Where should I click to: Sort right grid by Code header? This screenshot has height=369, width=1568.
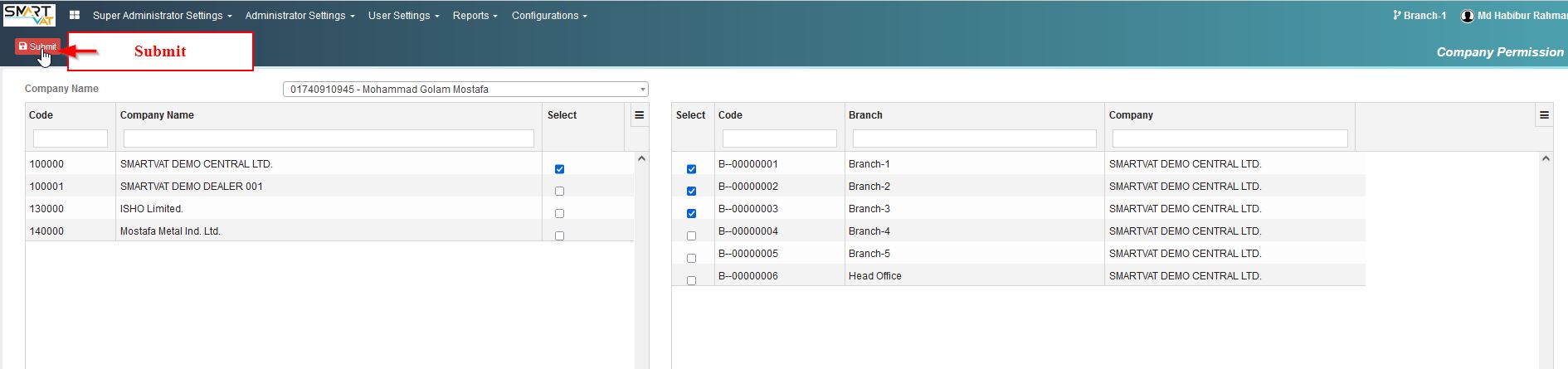point(730,115)
